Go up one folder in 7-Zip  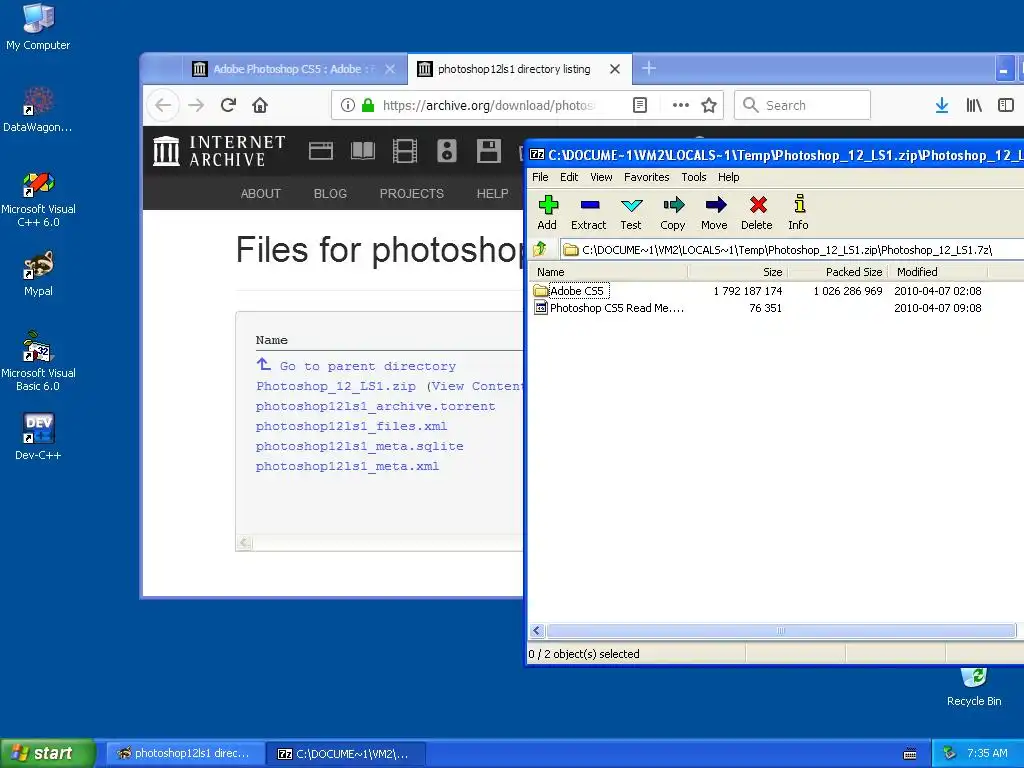coord(540,249)
